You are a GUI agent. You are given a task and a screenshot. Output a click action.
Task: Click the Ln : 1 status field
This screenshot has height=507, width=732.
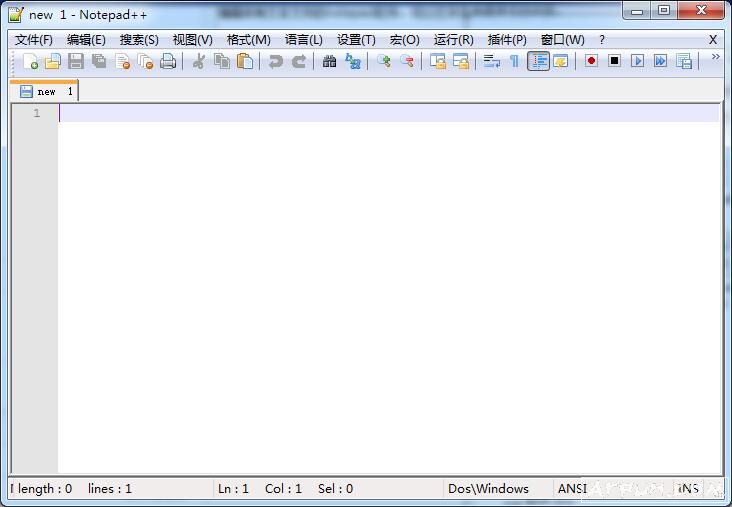(233, 489)
